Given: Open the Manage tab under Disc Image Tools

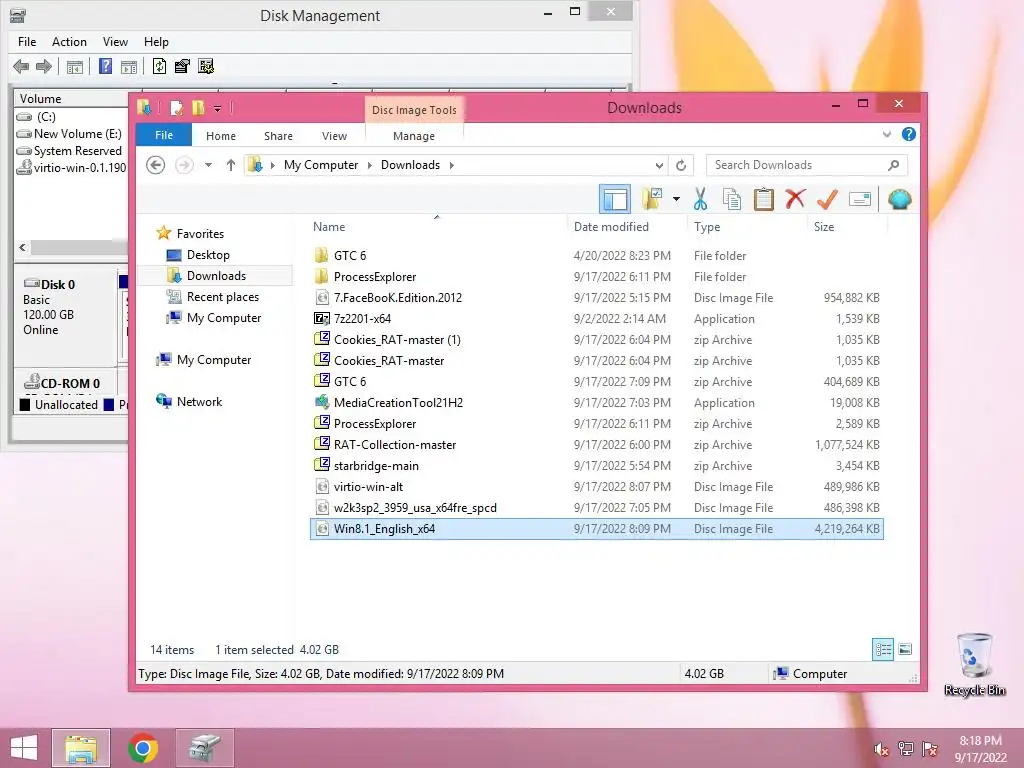Looking at the screenshot, I should pyautogui.click(x=414, y=136).
